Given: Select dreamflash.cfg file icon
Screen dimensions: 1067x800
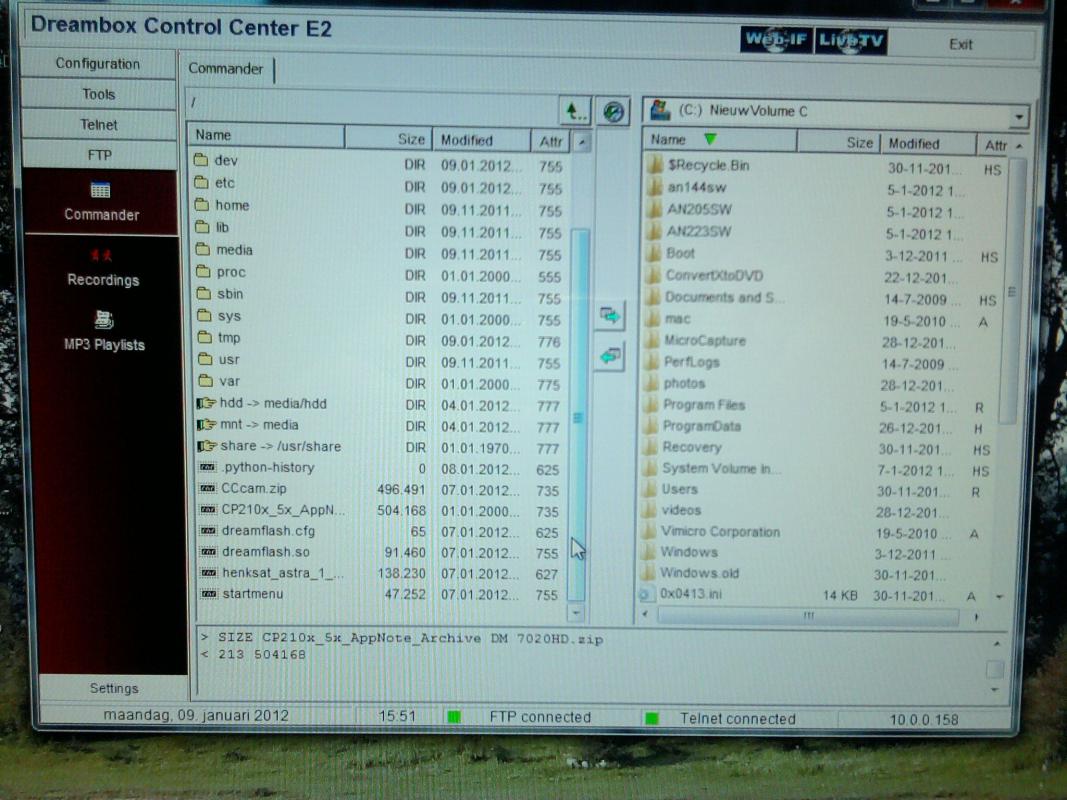Looking at the screenshot, I should 208,531.
